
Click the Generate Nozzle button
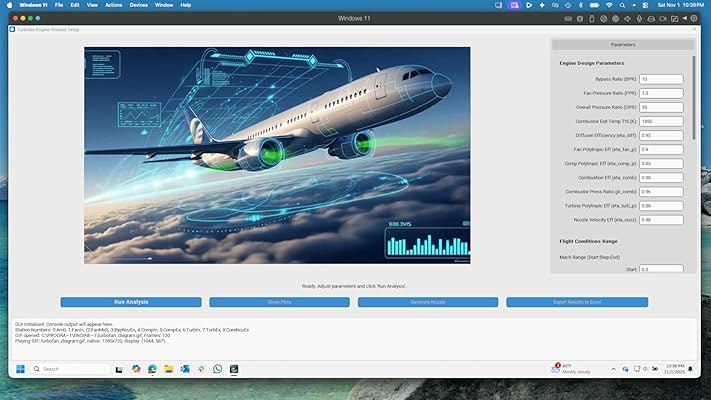(427, 302)
